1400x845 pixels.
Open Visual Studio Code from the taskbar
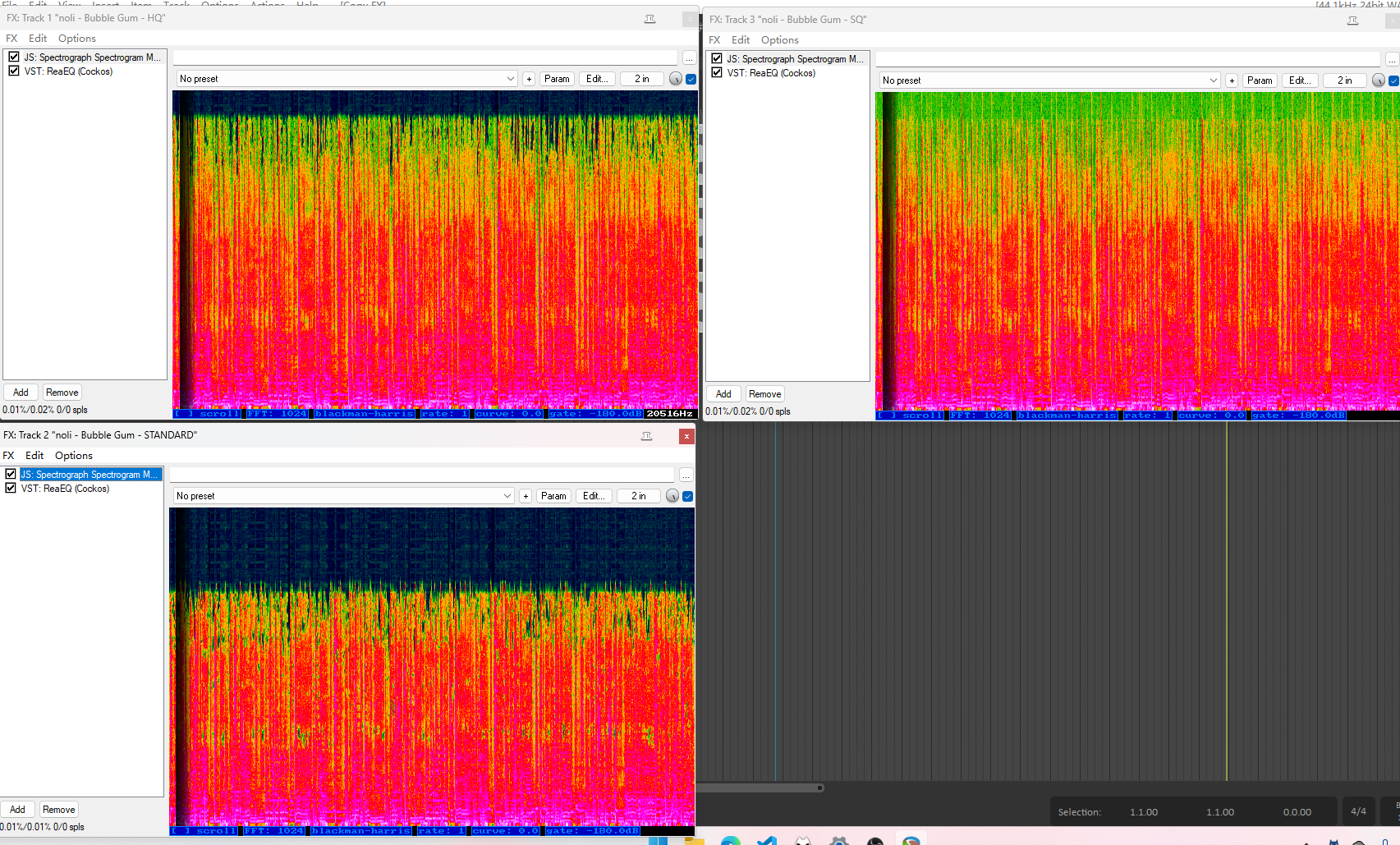click(767, 841)
